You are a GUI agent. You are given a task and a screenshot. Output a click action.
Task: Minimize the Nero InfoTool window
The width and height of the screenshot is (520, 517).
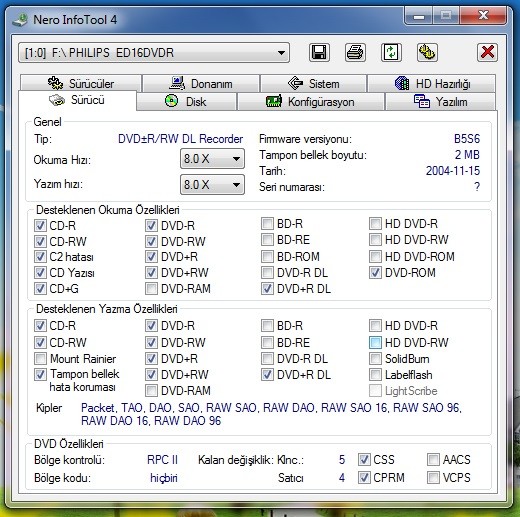419,16
